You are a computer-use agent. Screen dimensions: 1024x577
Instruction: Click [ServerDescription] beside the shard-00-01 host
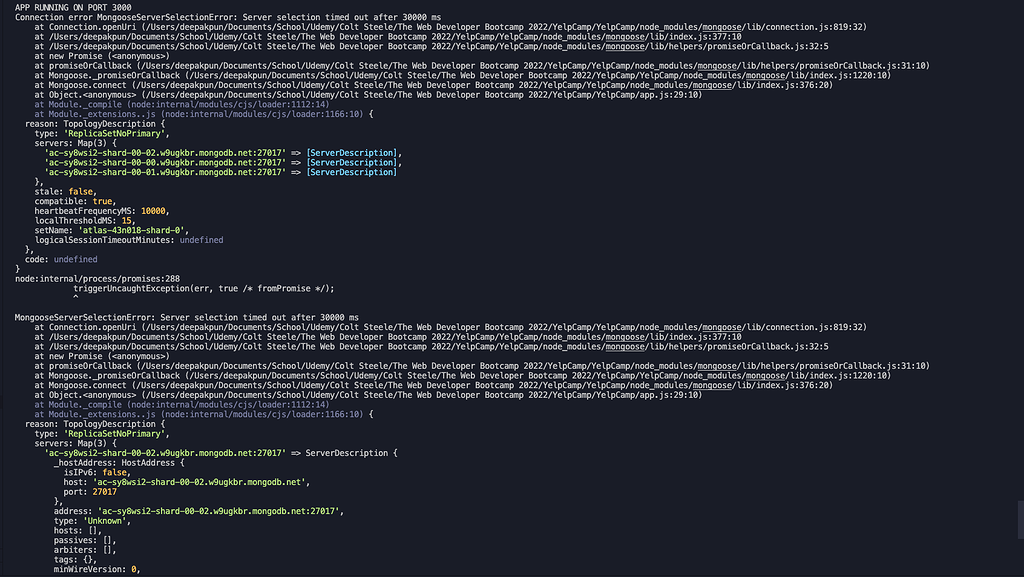point(351,172)
